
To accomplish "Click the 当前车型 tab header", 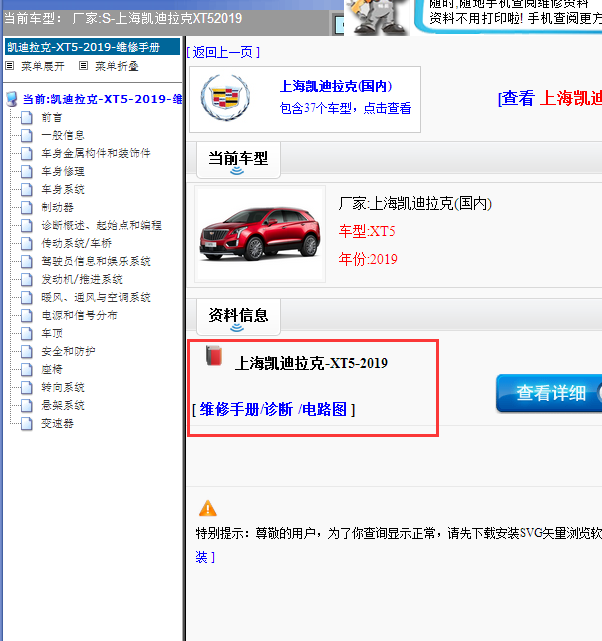I will [238, 160].
